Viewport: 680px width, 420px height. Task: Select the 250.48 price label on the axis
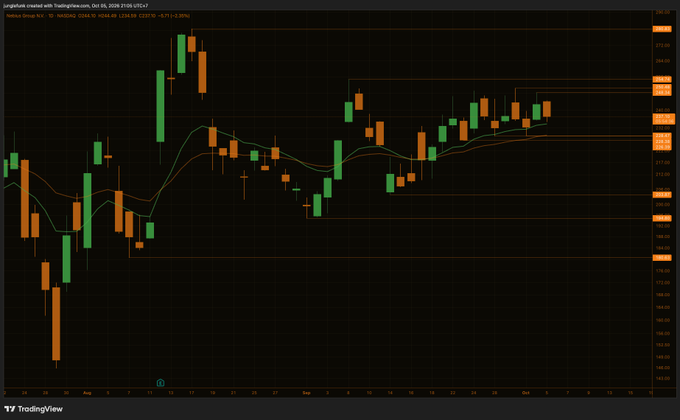coord(662,87)
